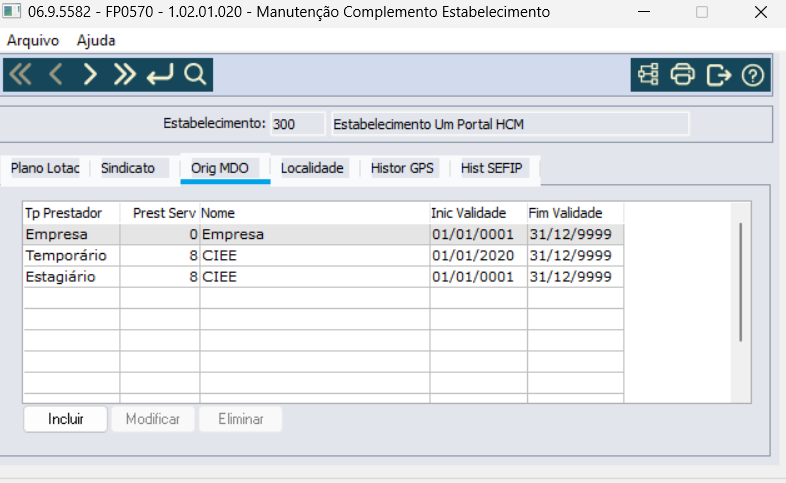
Task: Click the CIEE name in Estagiário row
Action: [x=314, y=277]
